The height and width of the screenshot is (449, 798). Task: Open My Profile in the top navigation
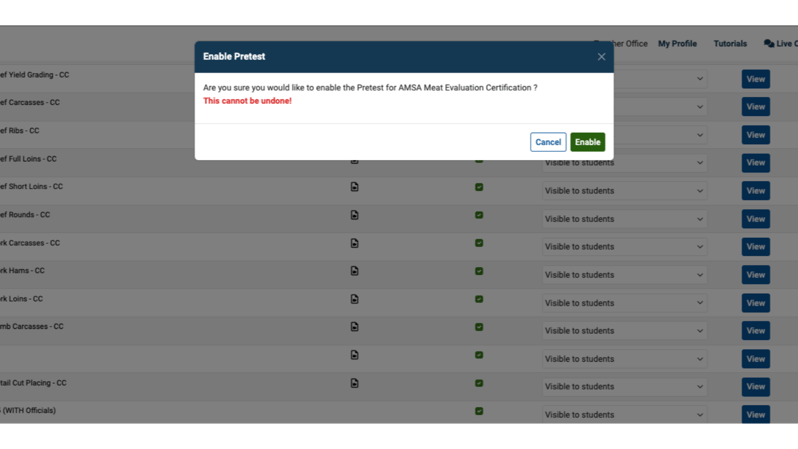[x=677, y=44]
